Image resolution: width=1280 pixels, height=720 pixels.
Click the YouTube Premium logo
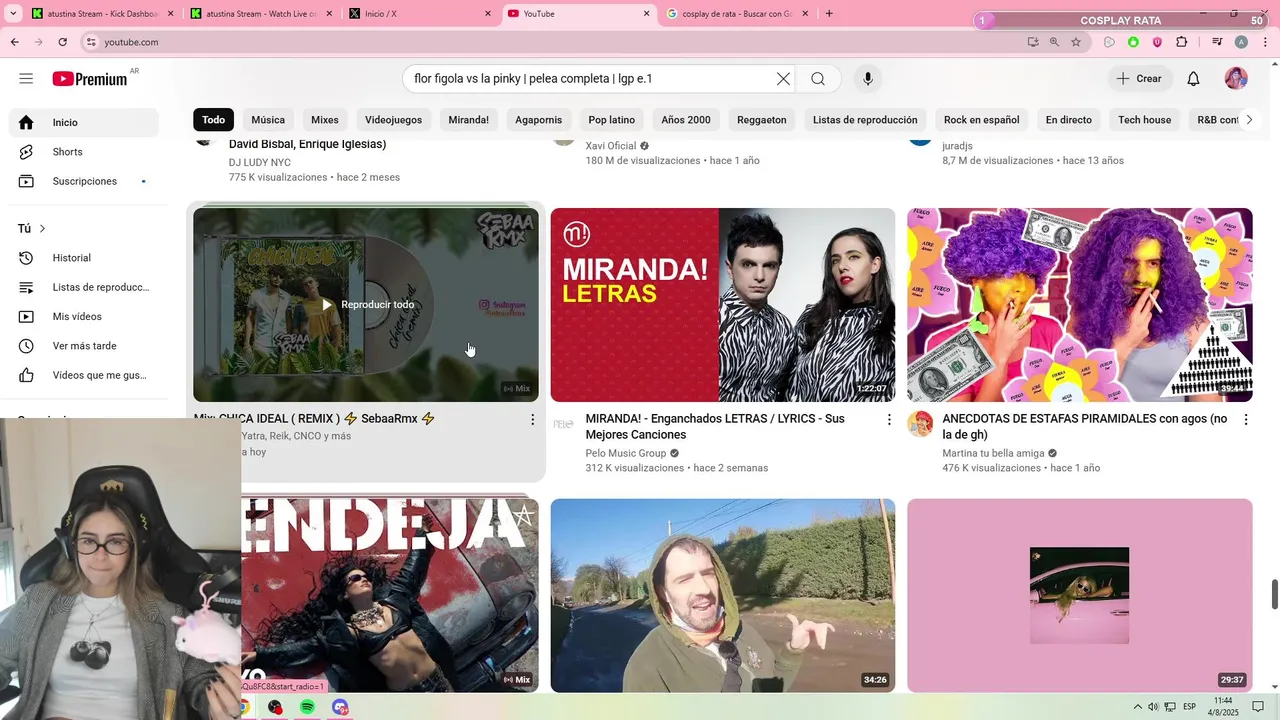[x=90, y=79]
